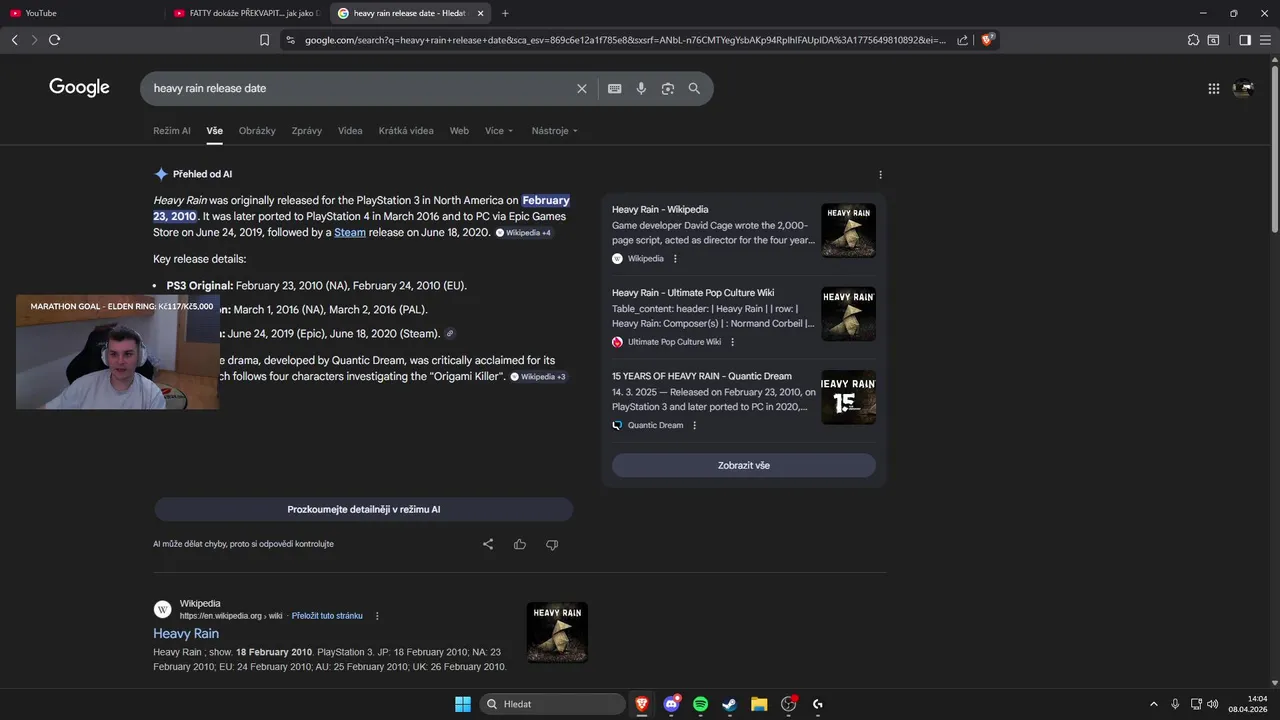Select the Web results tab
The height and width of the screenshot is (720, 1280).
(459, 131)
